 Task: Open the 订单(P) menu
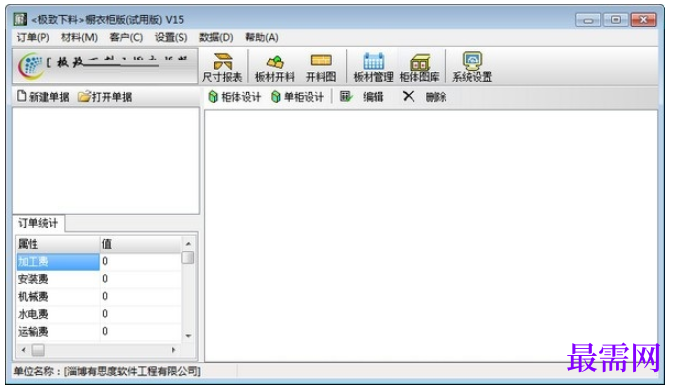coord(33,37)
